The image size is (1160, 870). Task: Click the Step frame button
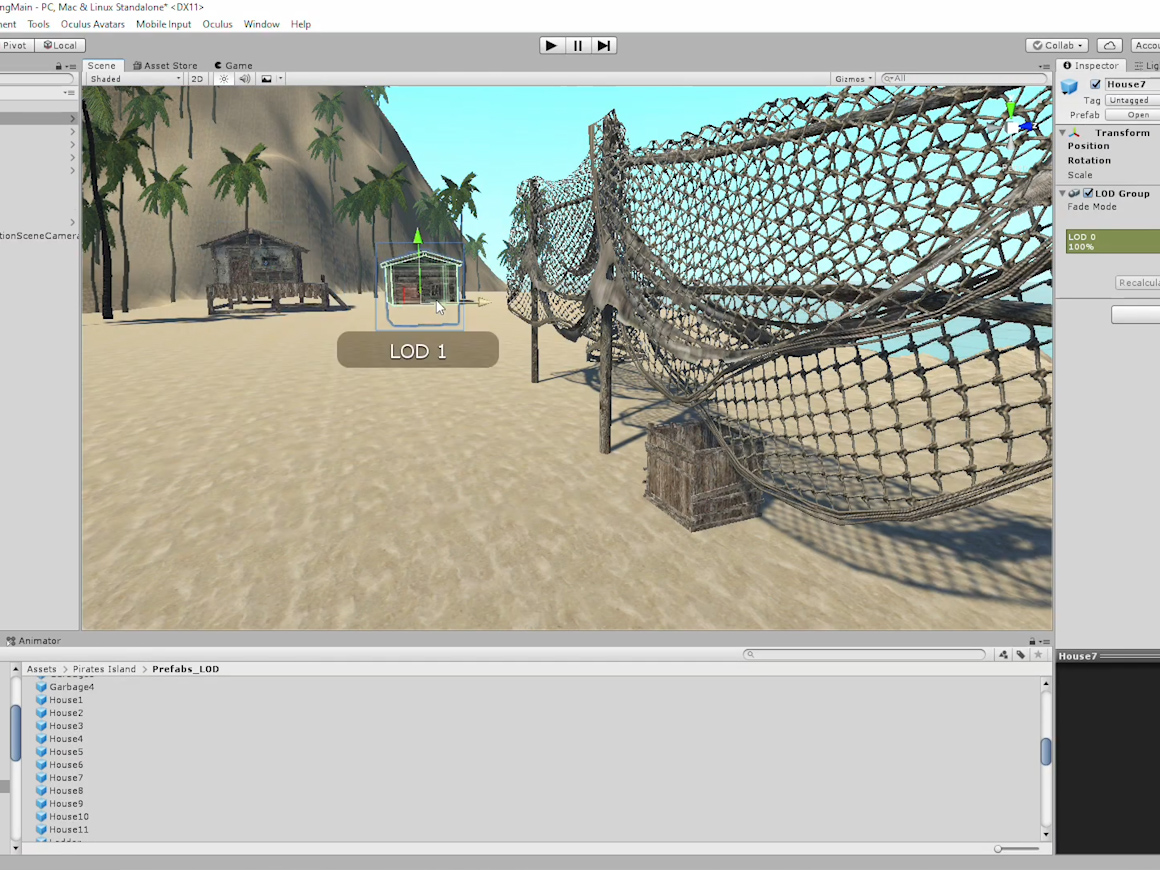point(603,45)
